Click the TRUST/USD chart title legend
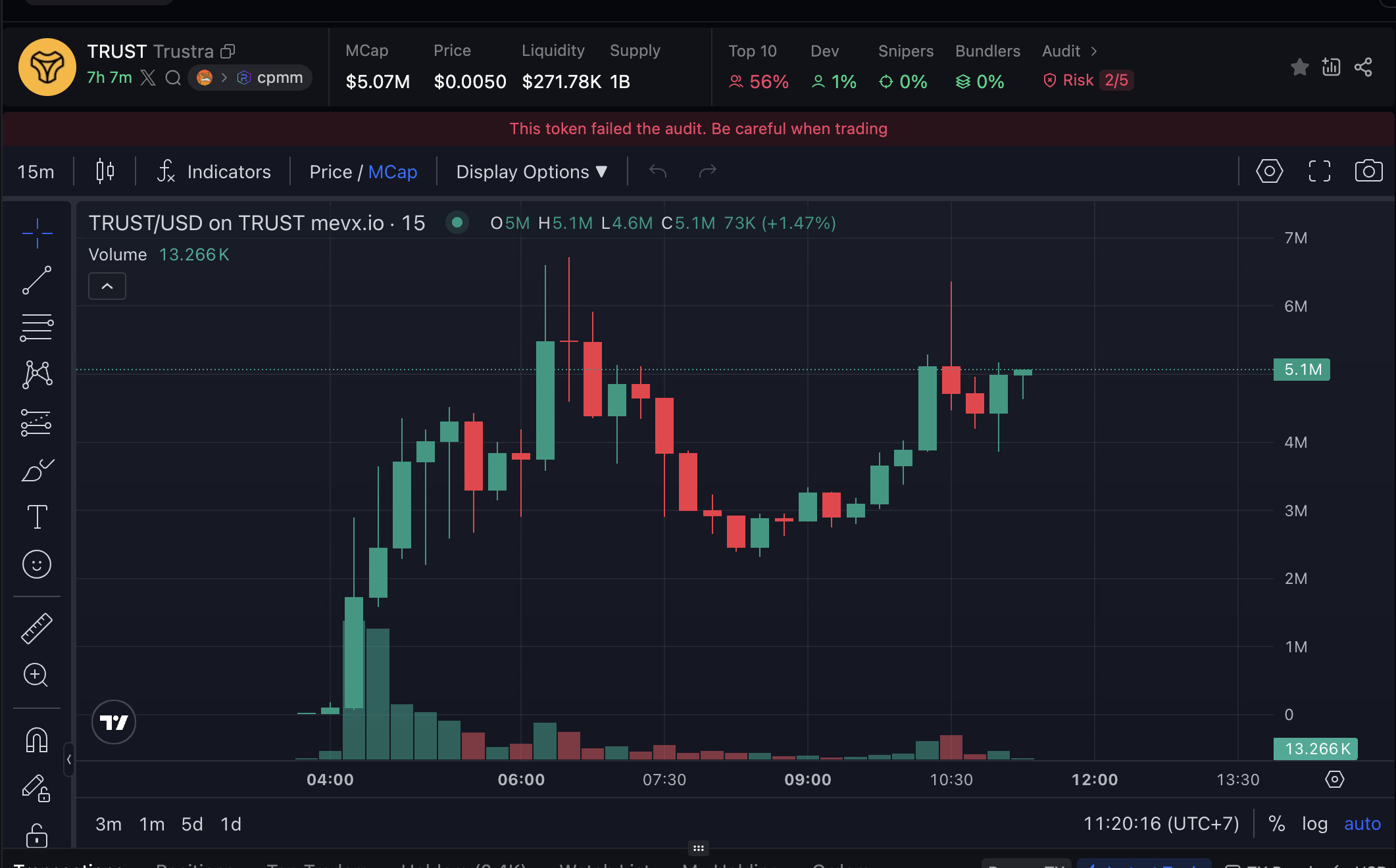1396x868 pixels. click(x=257, y=223)
